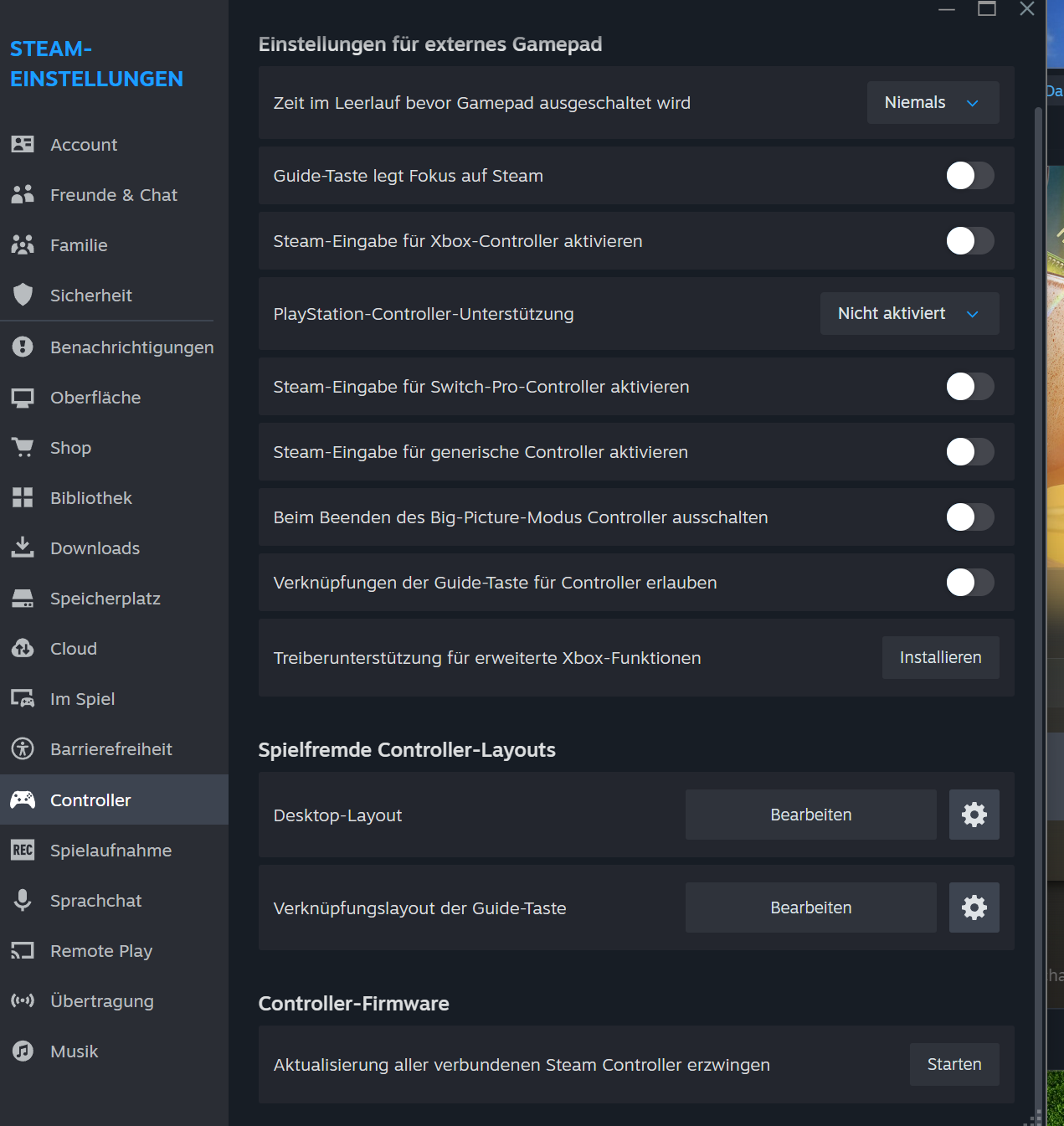
Task: Click Bearbeiten for Desktop-Layout
Action: [810, 815]
